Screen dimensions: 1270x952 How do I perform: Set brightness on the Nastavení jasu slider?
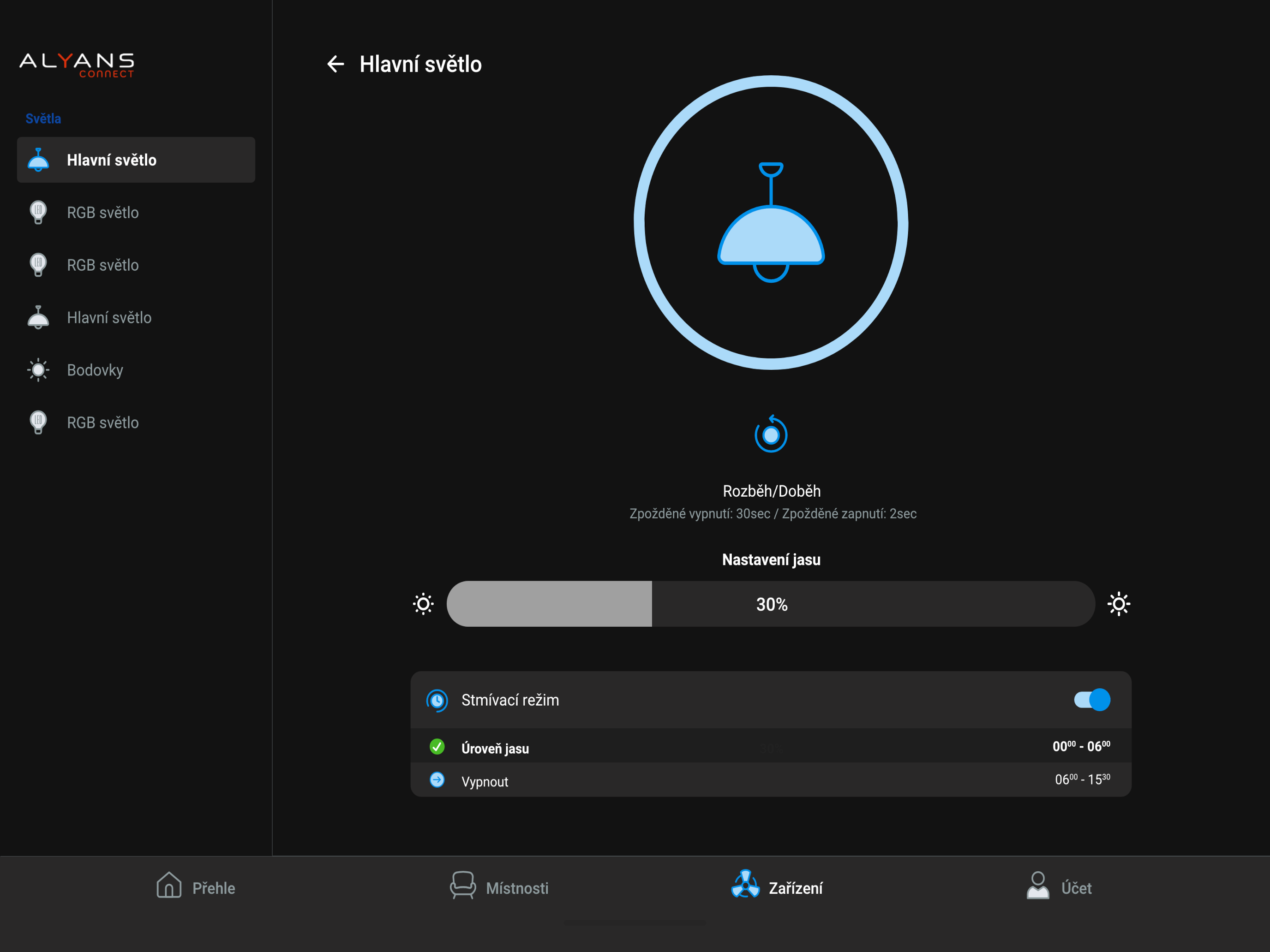point(771,604)
